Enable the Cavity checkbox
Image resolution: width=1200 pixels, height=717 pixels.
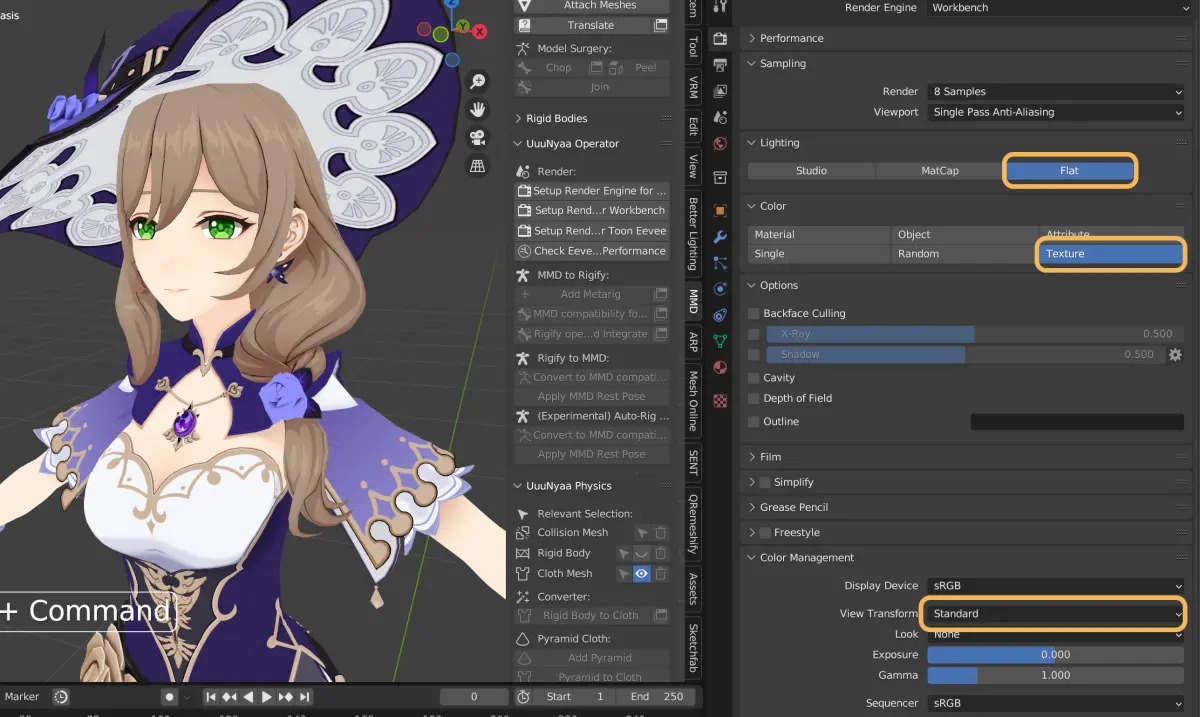[x=754, y=378]
